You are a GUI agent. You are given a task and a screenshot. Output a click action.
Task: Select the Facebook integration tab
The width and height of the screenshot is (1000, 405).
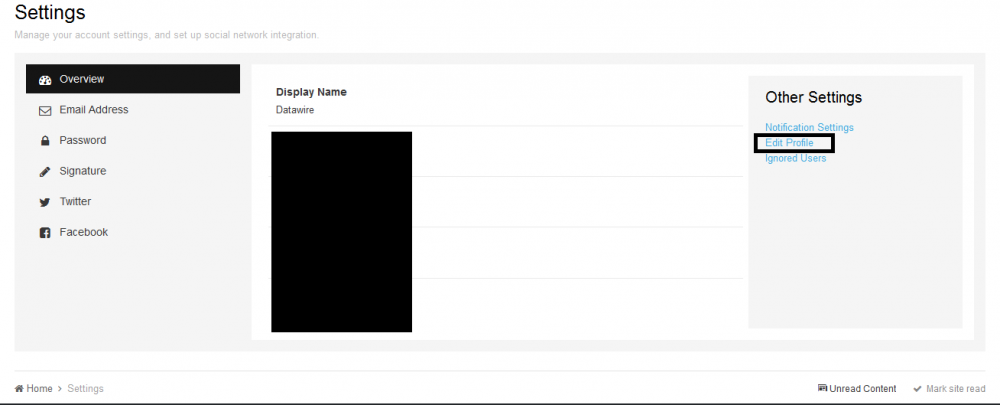133,232
